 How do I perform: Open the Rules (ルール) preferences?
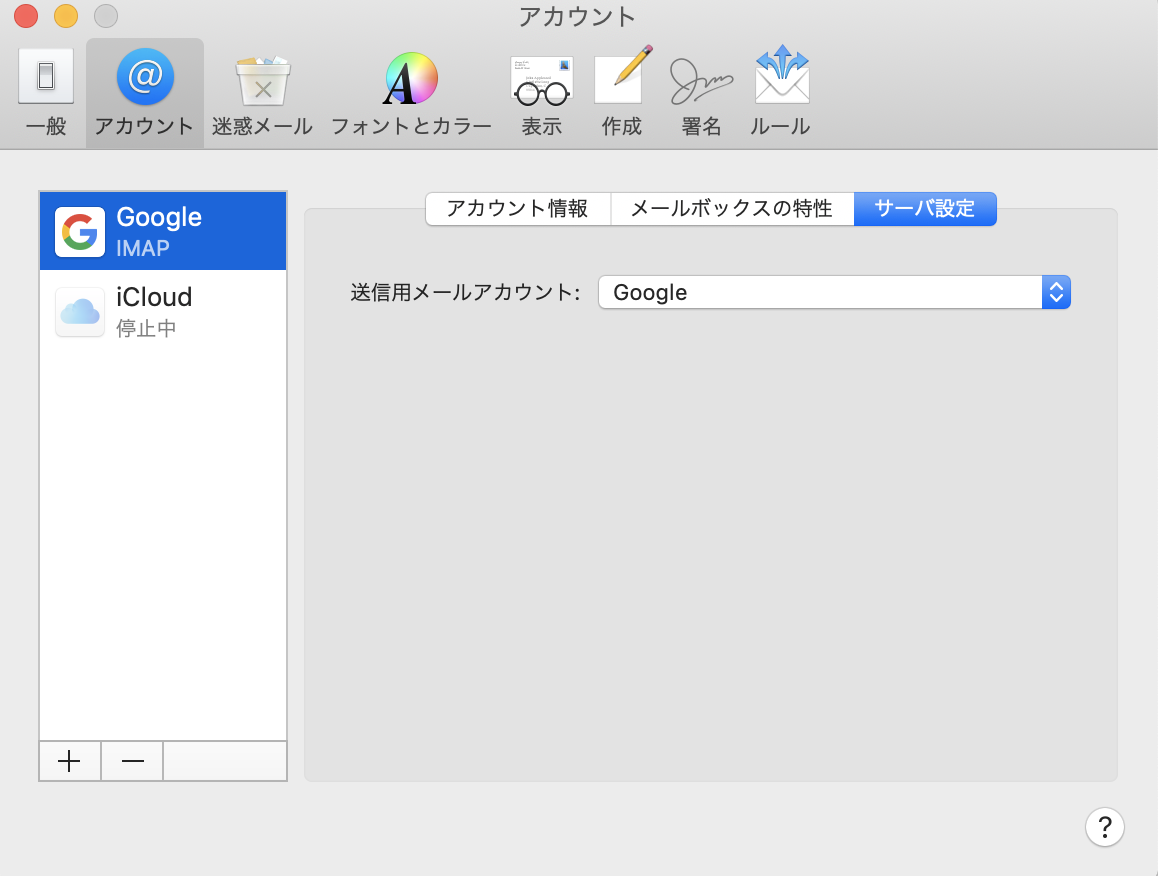(780, 92)
